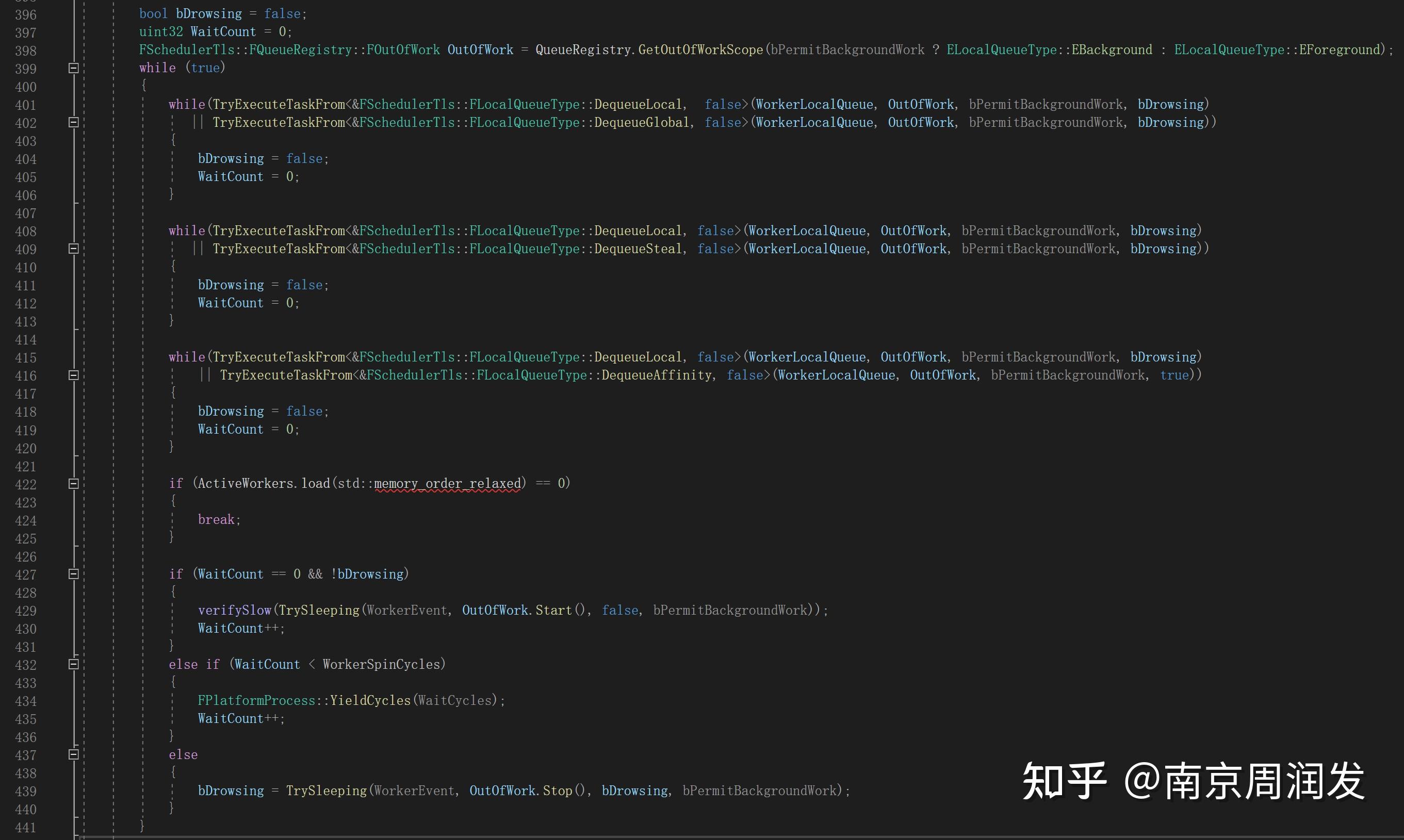Viewport: 1404px width, 840px height.
Task: Select line number 441
Action: click(x=25, y=827)
